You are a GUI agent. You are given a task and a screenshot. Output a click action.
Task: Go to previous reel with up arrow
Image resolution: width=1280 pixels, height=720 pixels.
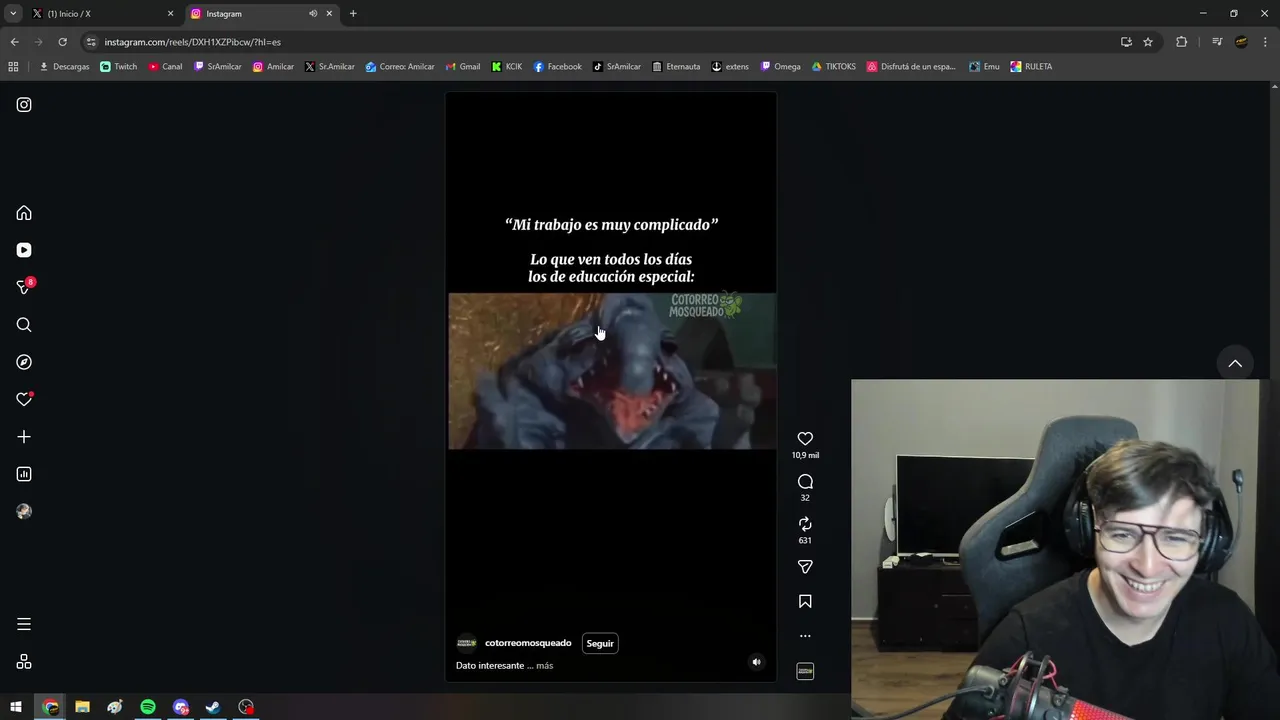[x=1235, y=364]
